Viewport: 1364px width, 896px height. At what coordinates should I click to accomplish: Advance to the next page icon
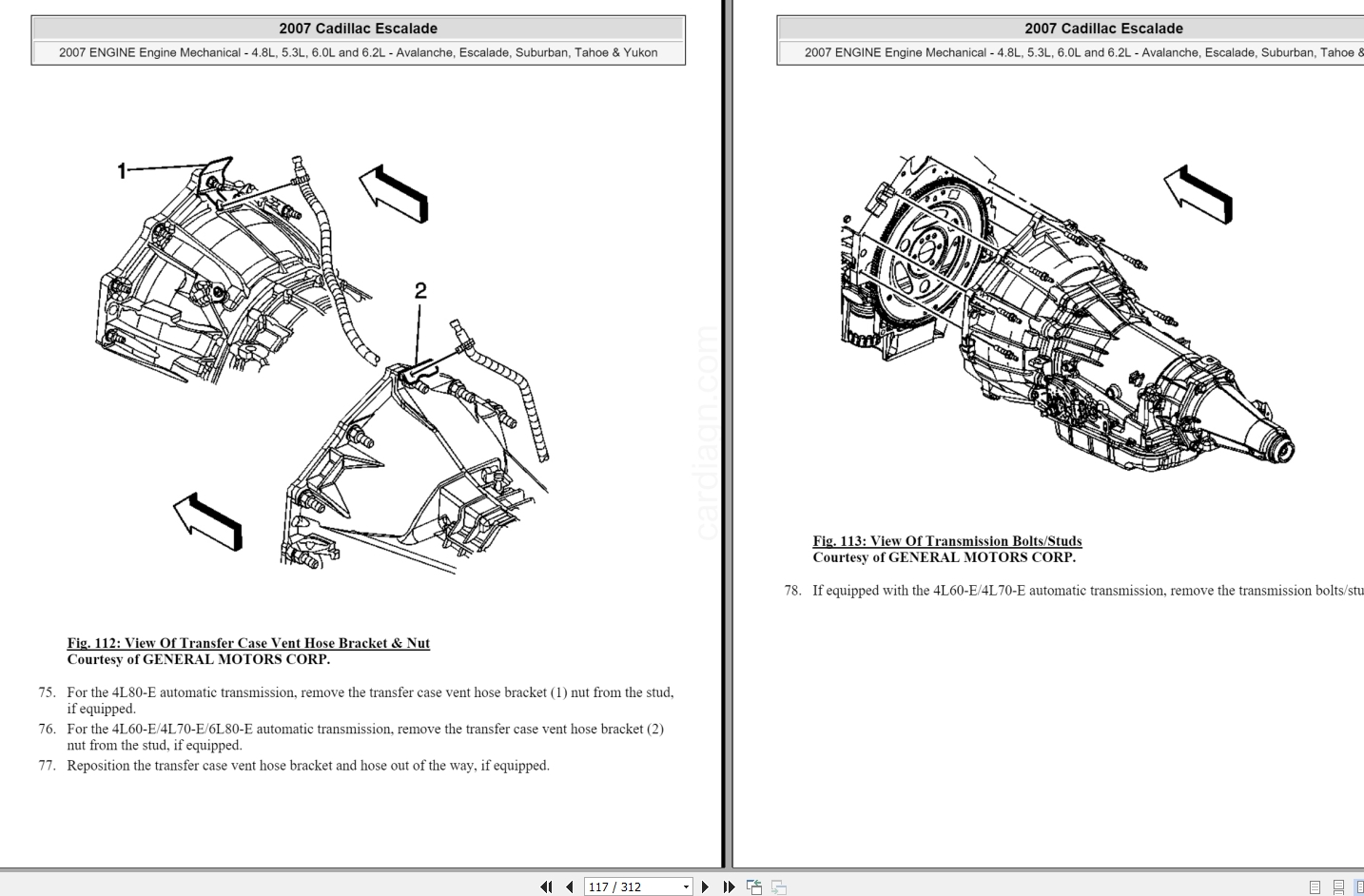tap(706, 886)
